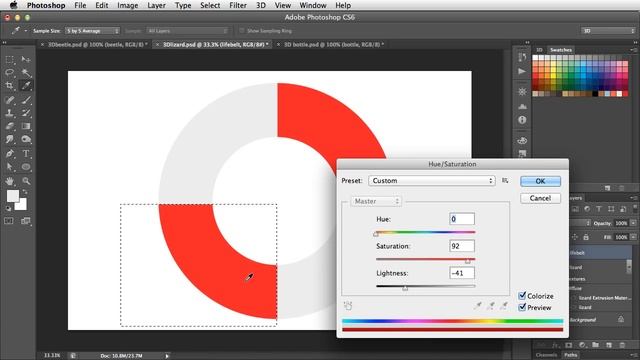Swap foreground and background colors

[25, 192]
